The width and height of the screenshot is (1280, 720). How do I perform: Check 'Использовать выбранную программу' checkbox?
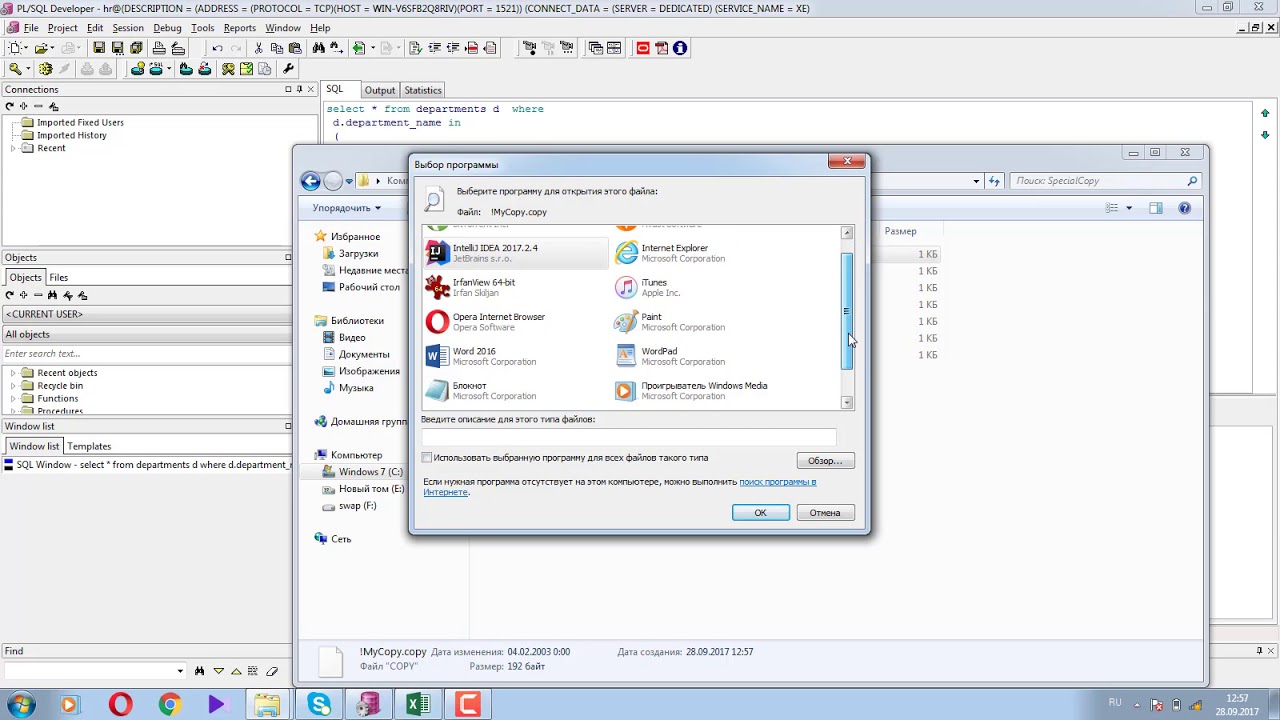point(427,458)
